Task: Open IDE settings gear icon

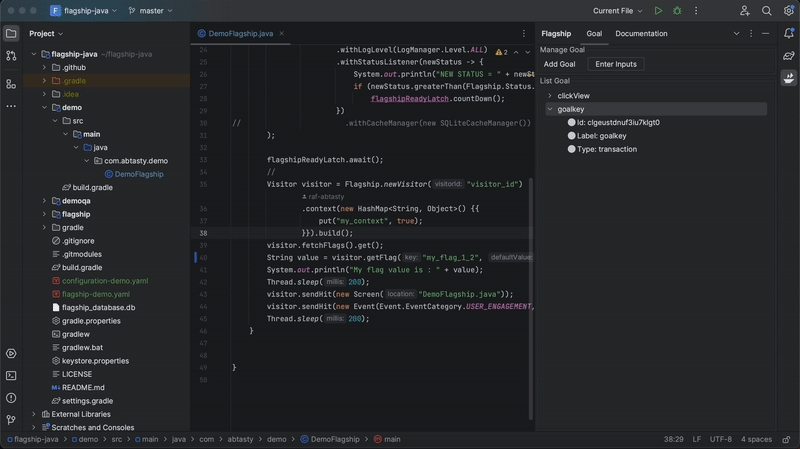Action: [788, 11]
